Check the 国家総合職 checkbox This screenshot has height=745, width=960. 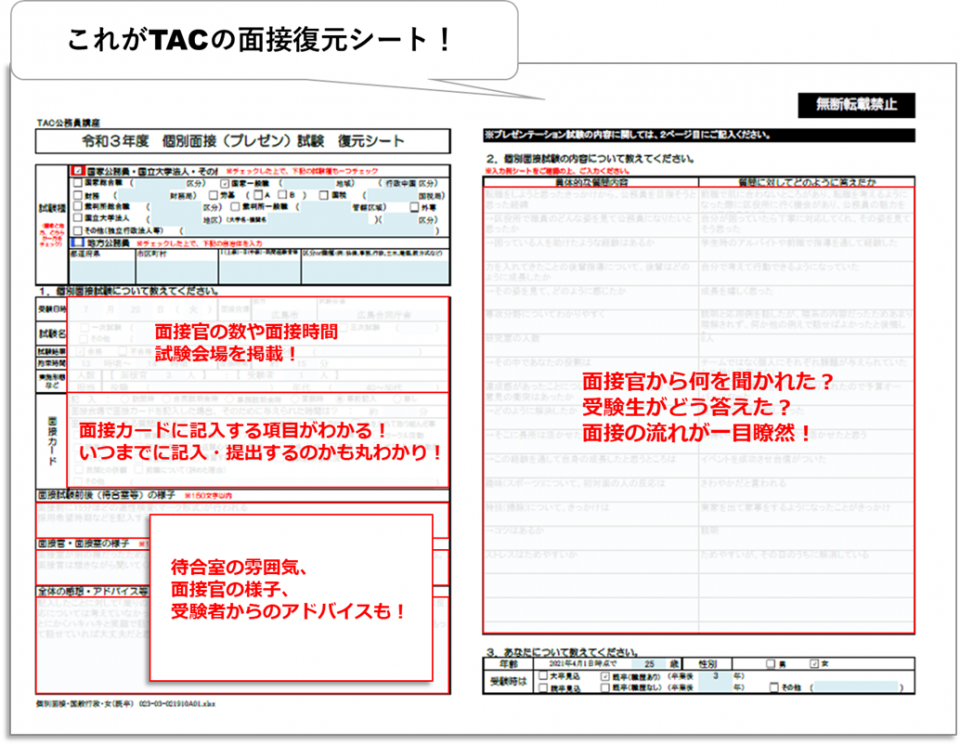78,183
